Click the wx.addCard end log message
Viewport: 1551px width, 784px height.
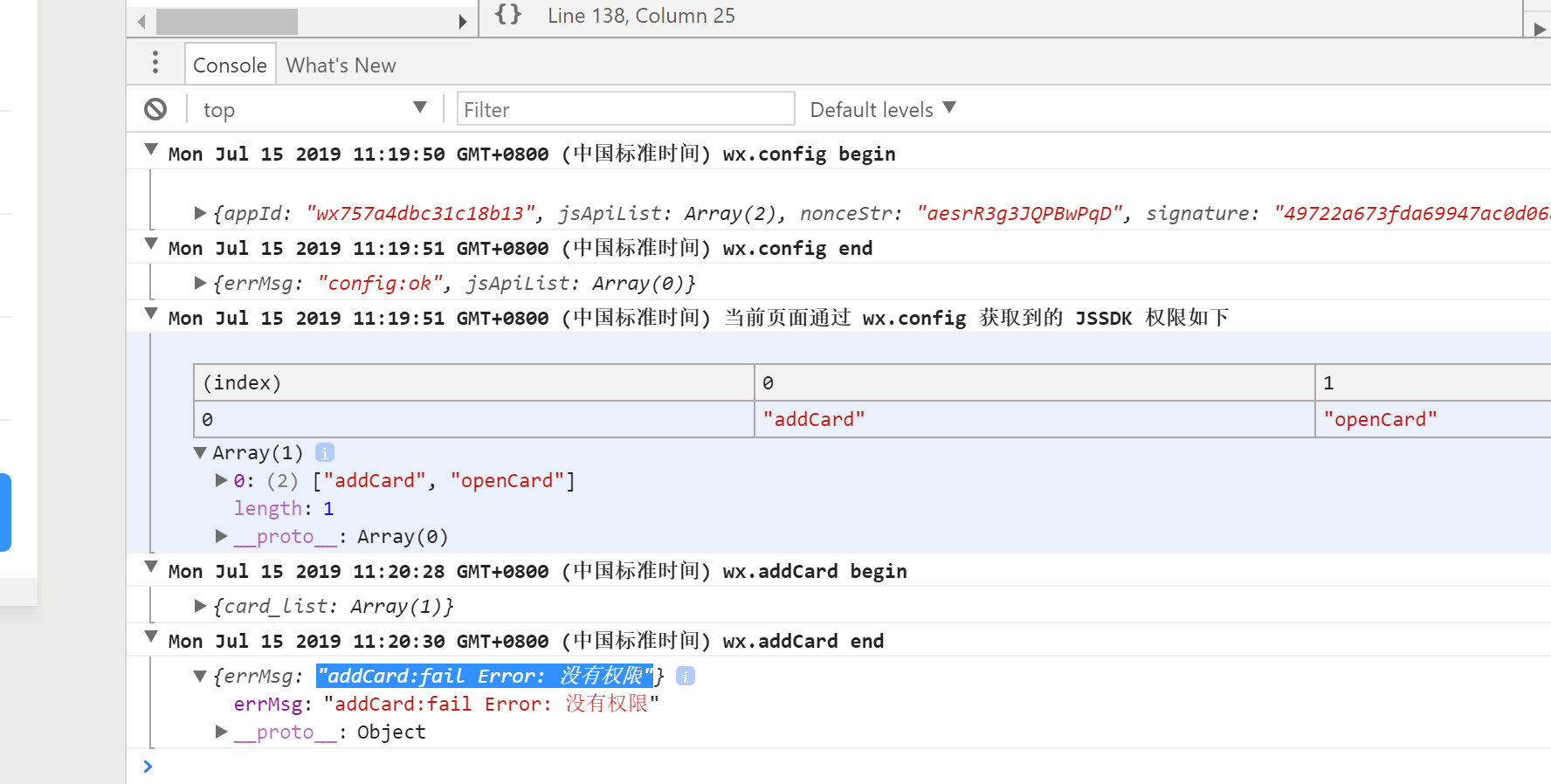[526, 641]
